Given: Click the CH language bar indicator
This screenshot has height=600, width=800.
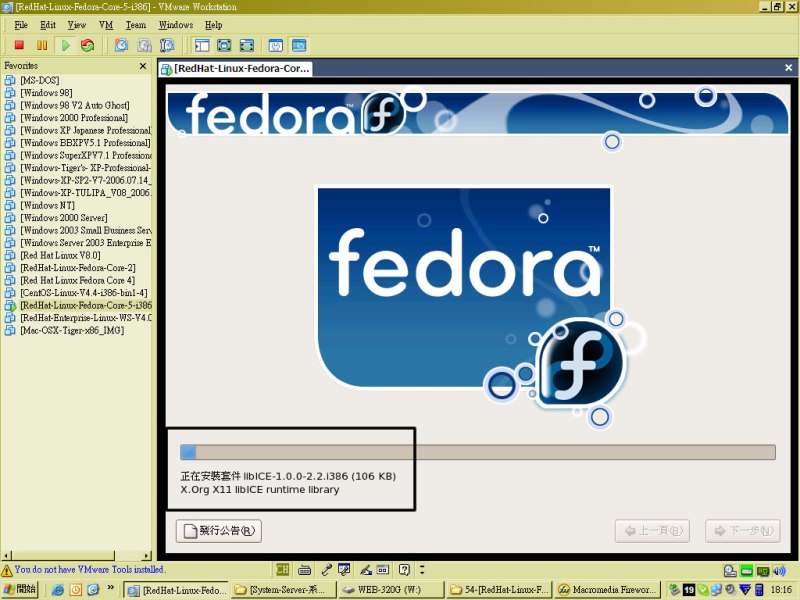Looking at the screenshot, I should [282, 569].
